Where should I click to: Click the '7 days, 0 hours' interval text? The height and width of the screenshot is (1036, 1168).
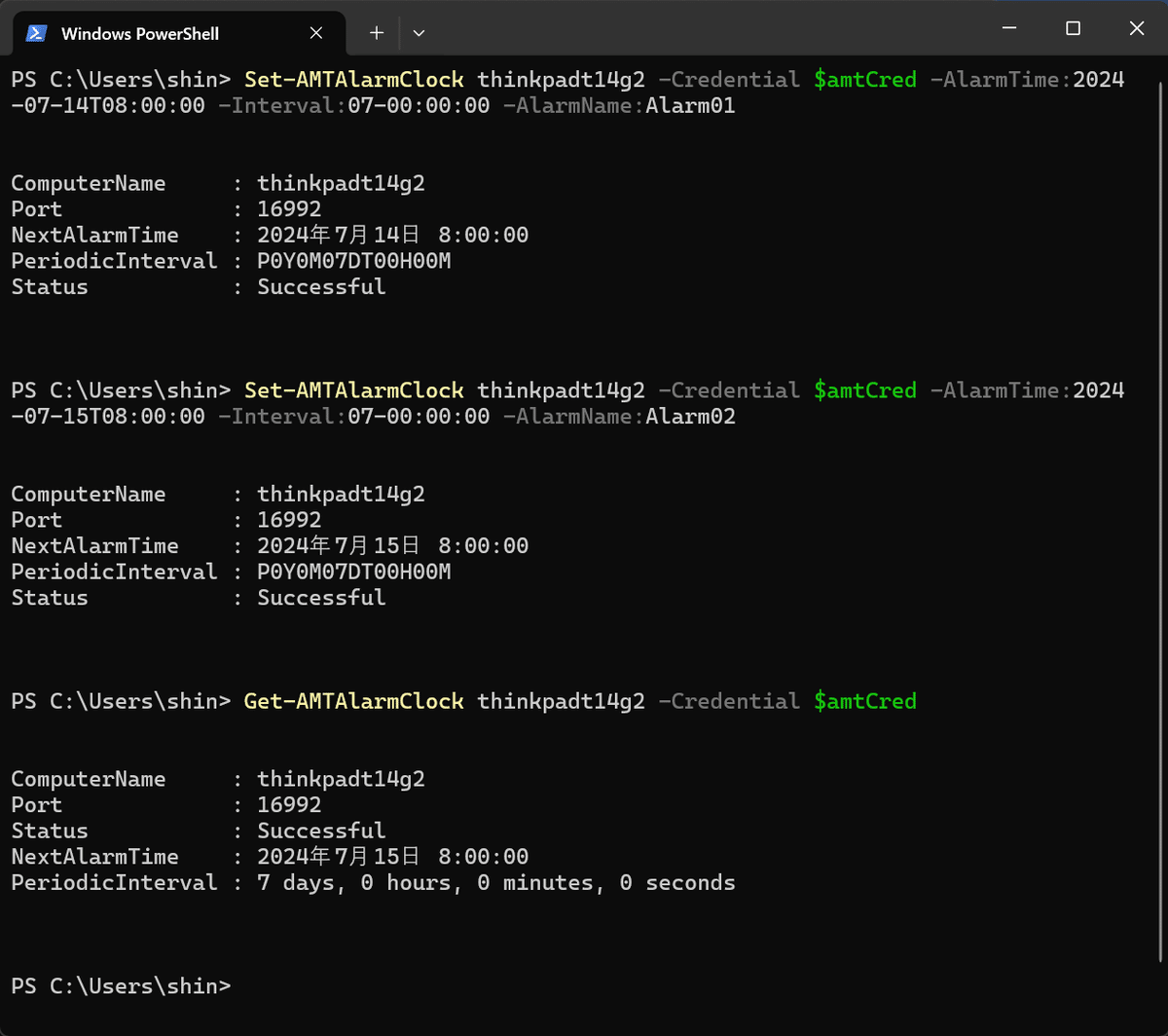354,883
